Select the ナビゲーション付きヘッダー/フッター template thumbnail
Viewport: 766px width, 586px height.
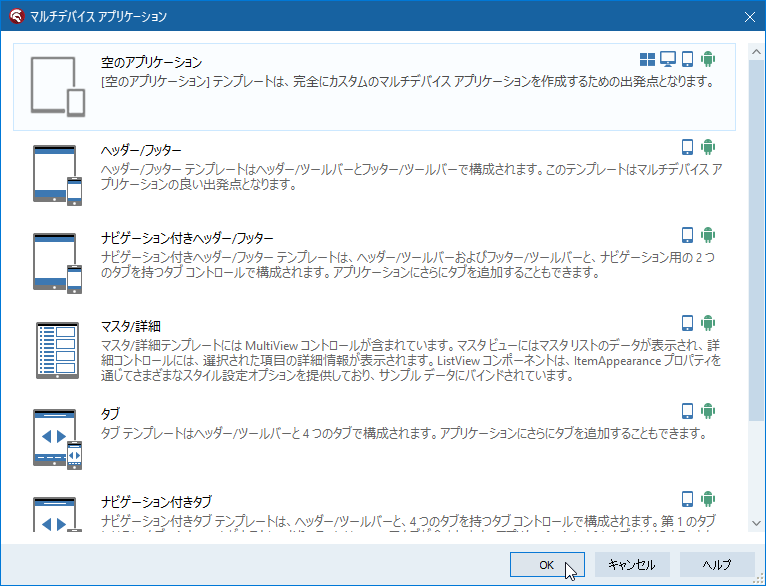(x=58, y=263)
